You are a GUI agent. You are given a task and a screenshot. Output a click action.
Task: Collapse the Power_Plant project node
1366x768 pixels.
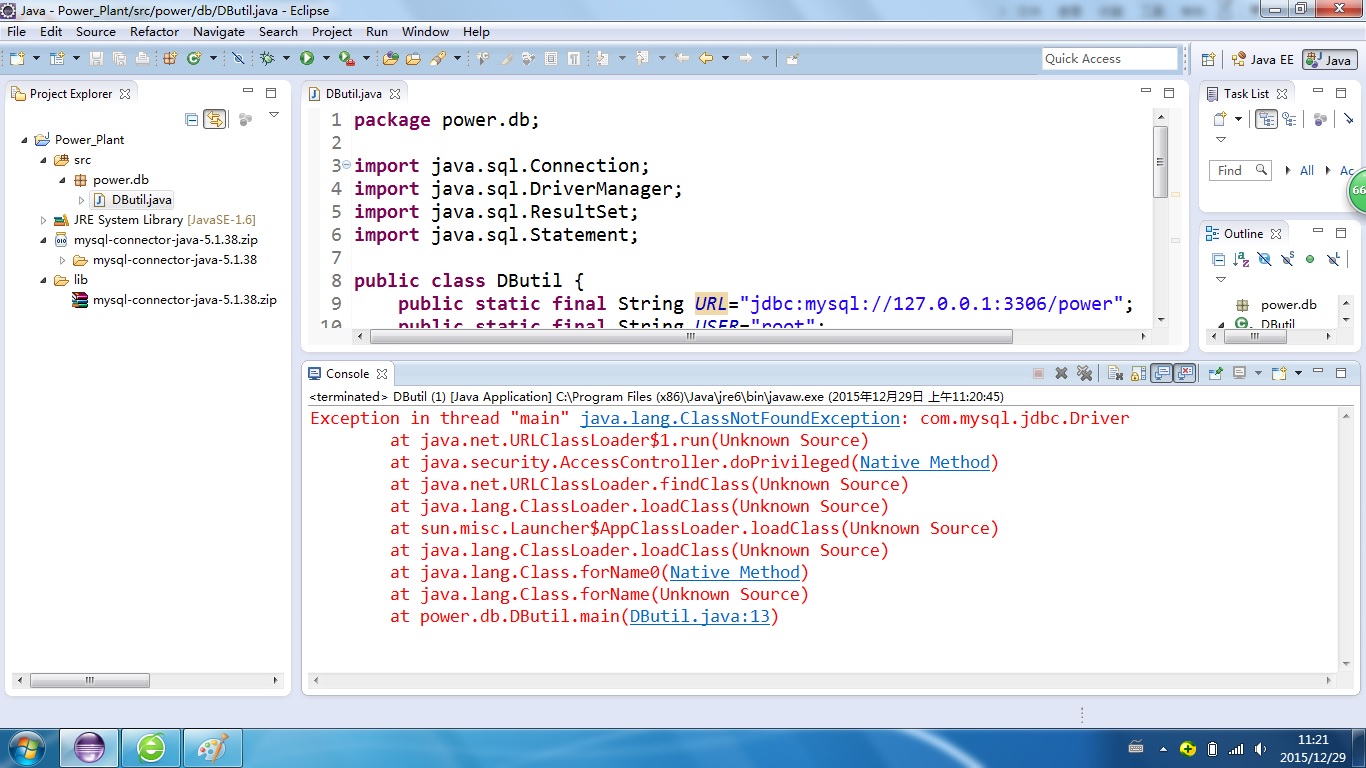25,140
